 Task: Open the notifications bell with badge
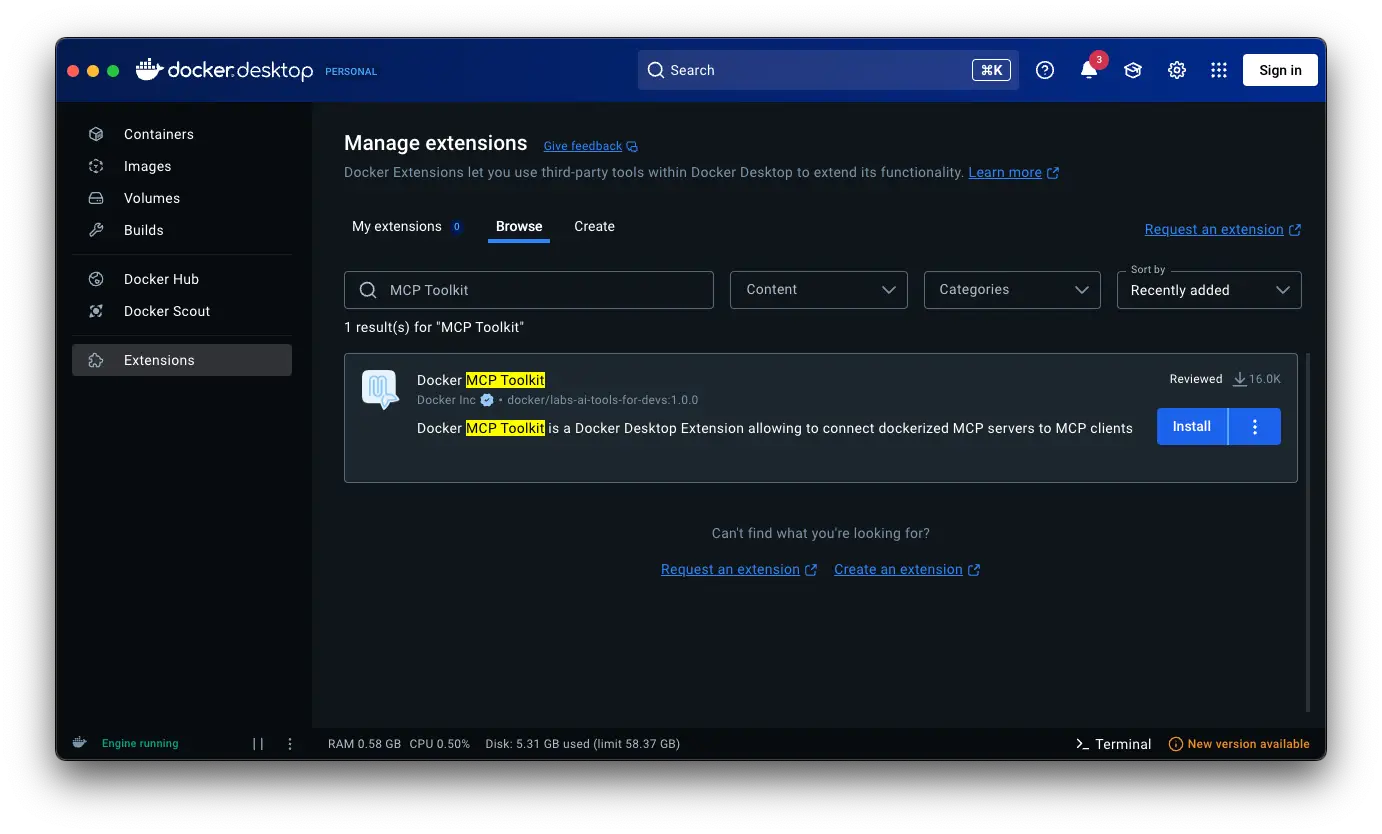(1089, 70)
